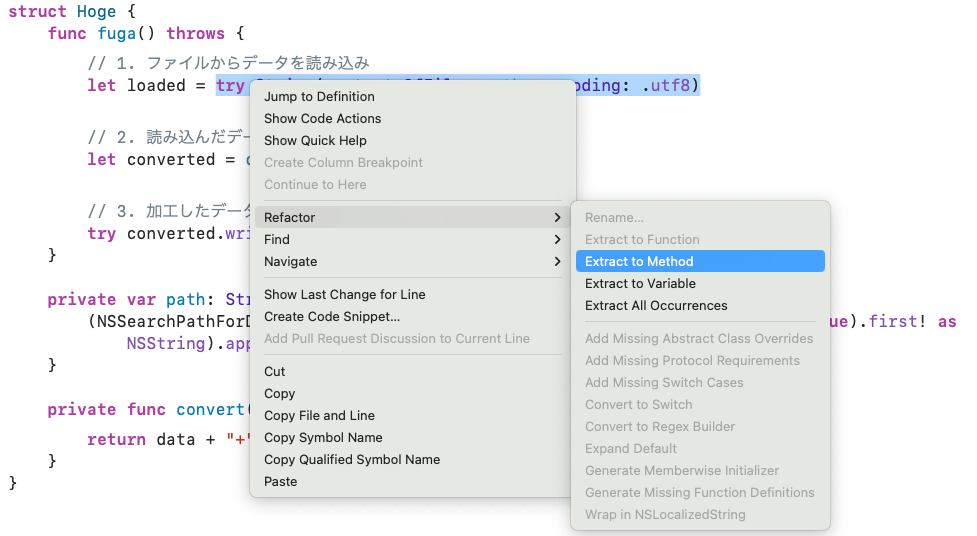Click 'private func convert' declaration
This screenshot has height=536, width=977.
point(146,409)
